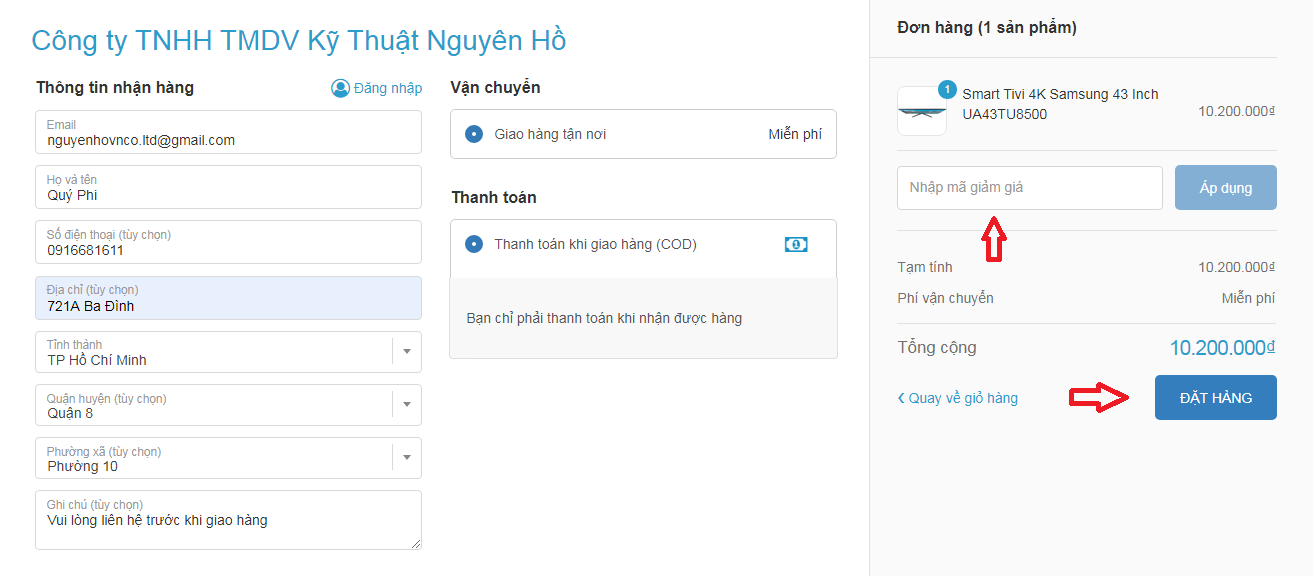The image size is (1313, 576).
Task: Click the COD cash payment icon
Action: (x=795, y=244)
